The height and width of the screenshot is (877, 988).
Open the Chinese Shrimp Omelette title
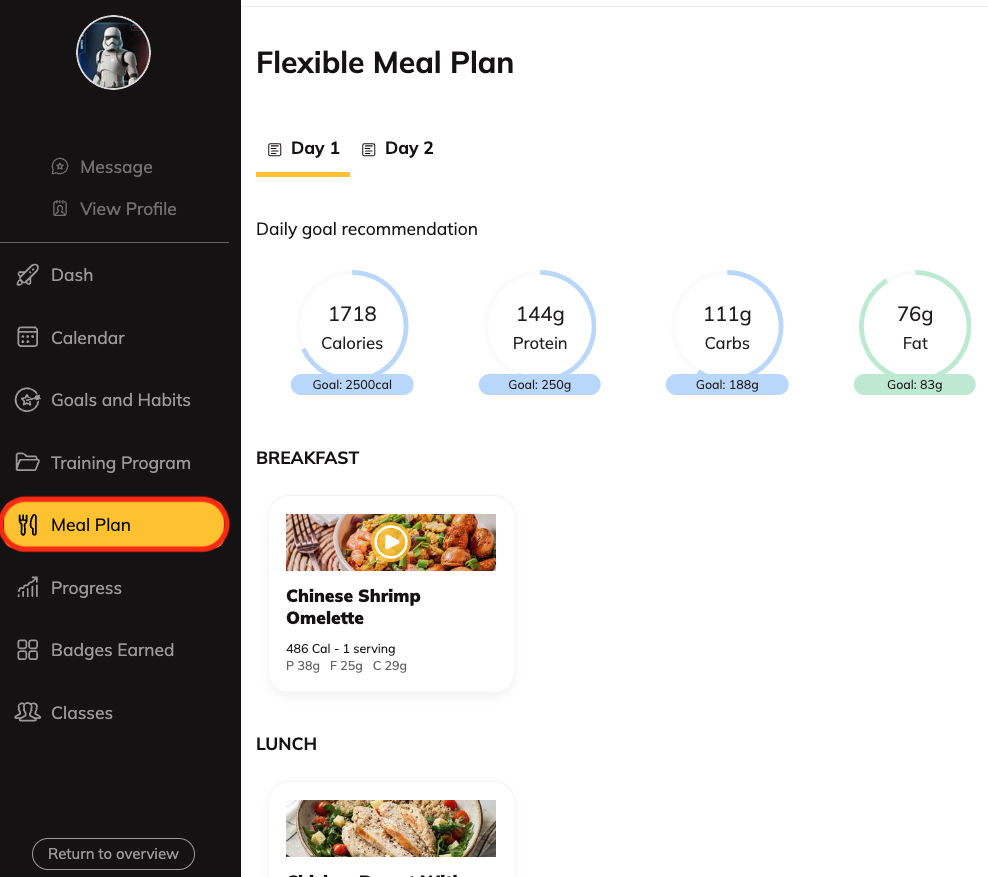click(353, 607)
